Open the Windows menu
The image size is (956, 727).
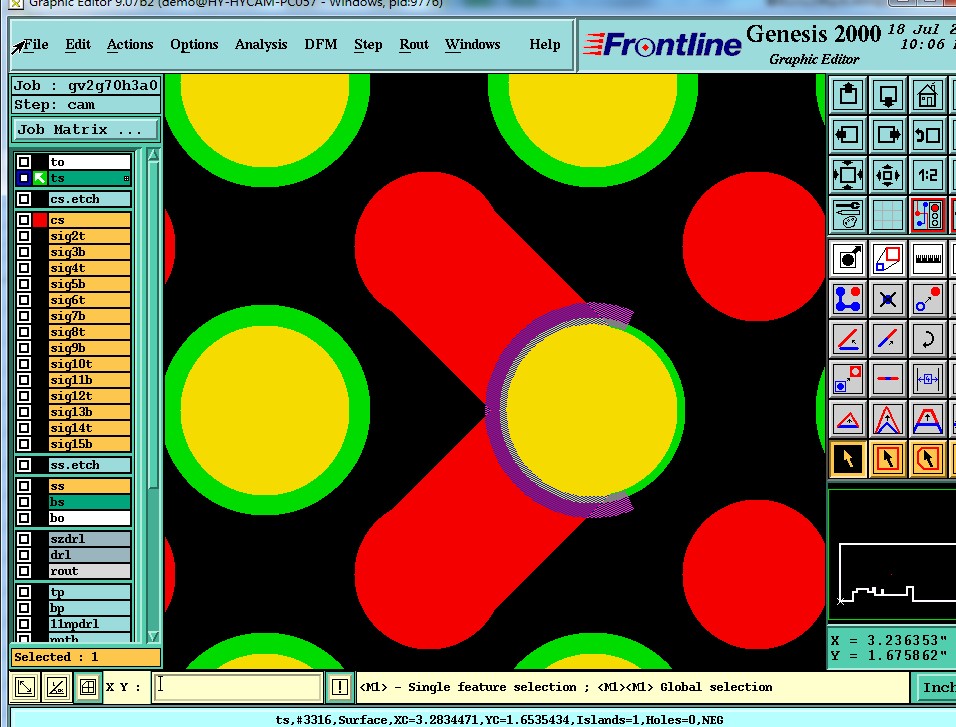(x=473, y=45)
